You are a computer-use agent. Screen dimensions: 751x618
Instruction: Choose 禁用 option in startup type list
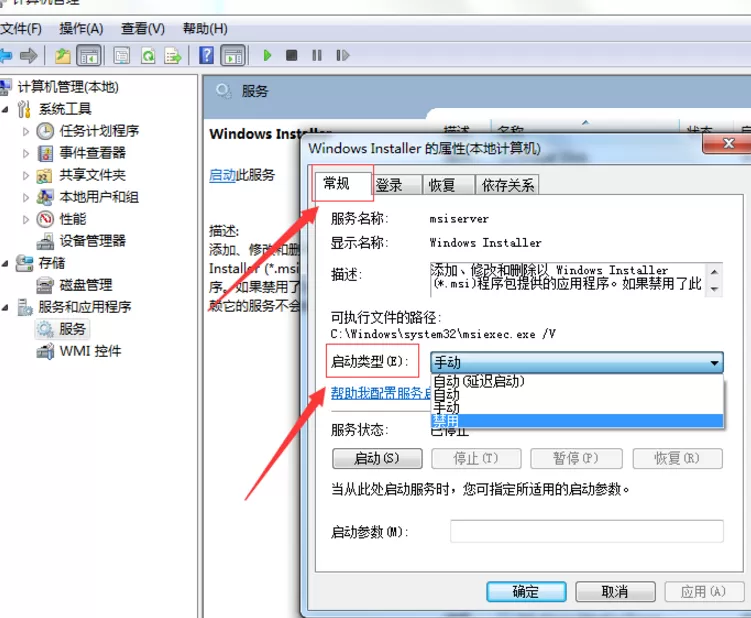click(578, 421)
